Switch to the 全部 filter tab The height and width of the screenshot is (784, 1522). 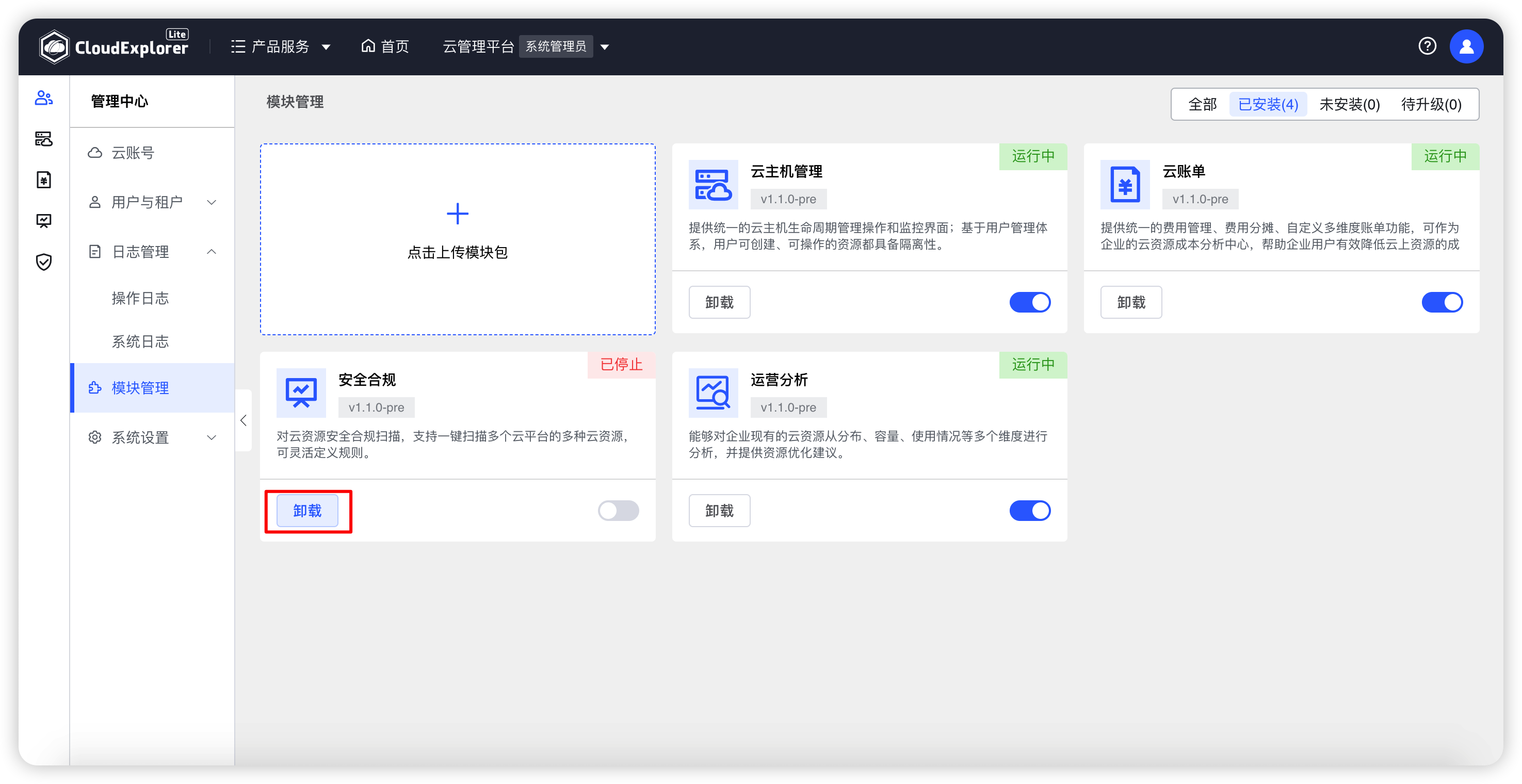1202,105
